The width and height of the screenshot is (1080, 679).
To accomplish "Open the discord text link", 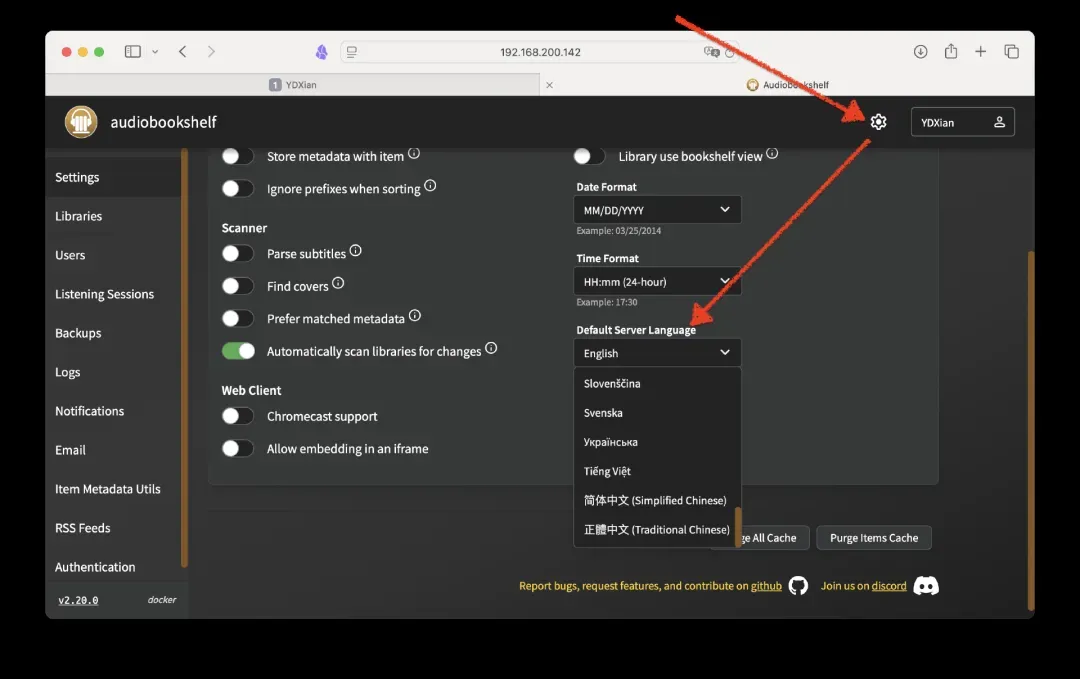I will tap(888, 586).
